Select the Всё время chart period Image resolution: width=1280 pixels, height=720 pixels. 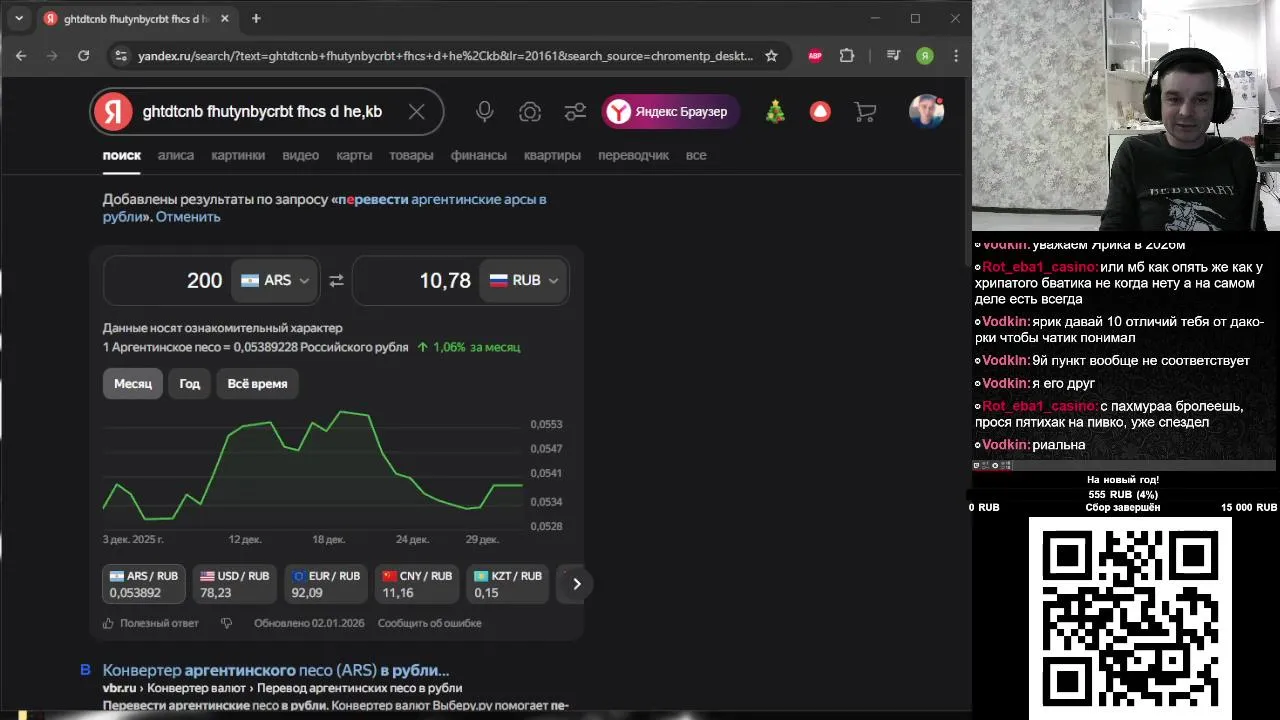pos(257,384)
